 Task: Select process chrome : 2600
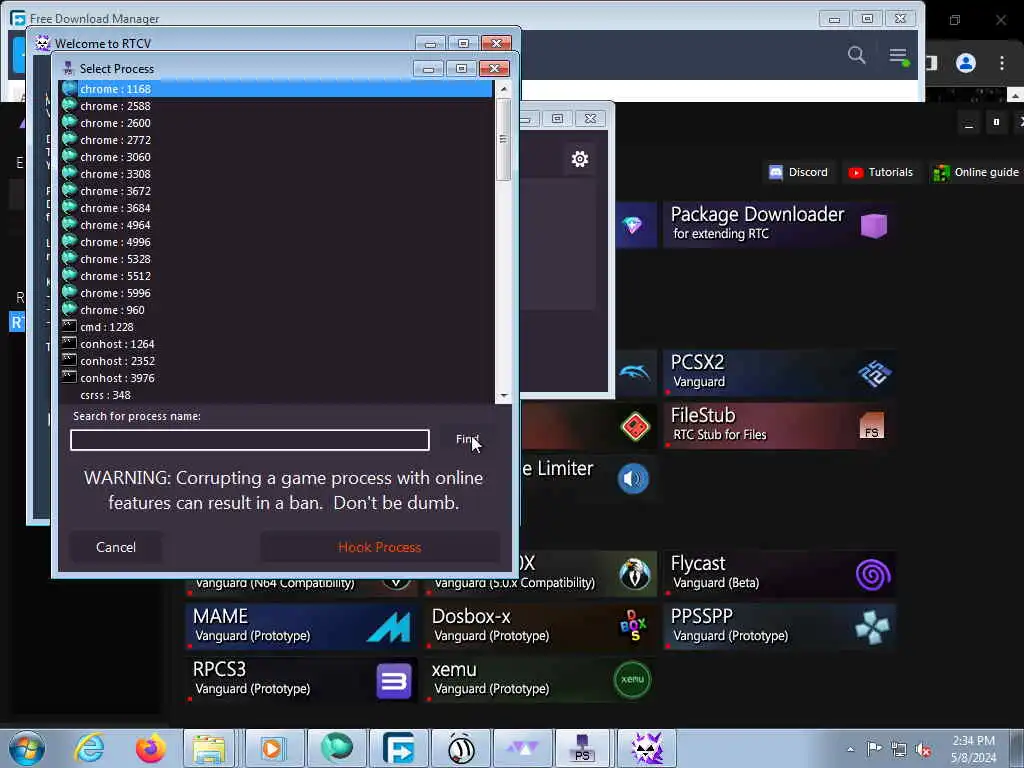pos(276,123)
